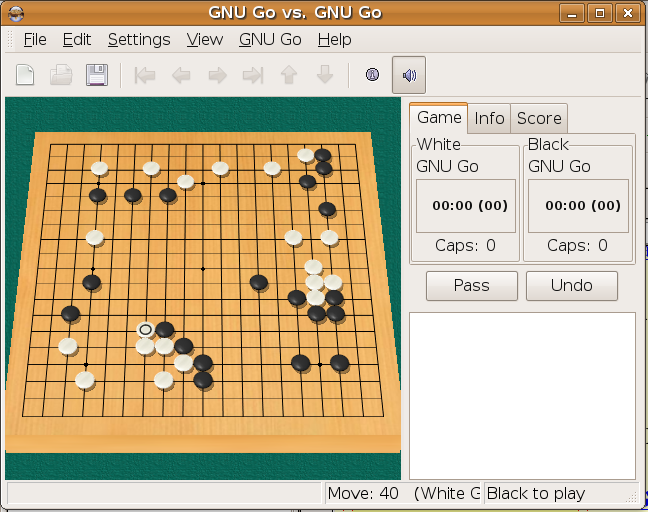The width and height of the screenshot is (648, 512).
Task: Toggle the round clock toolbar button
Action: coord(372,75)
